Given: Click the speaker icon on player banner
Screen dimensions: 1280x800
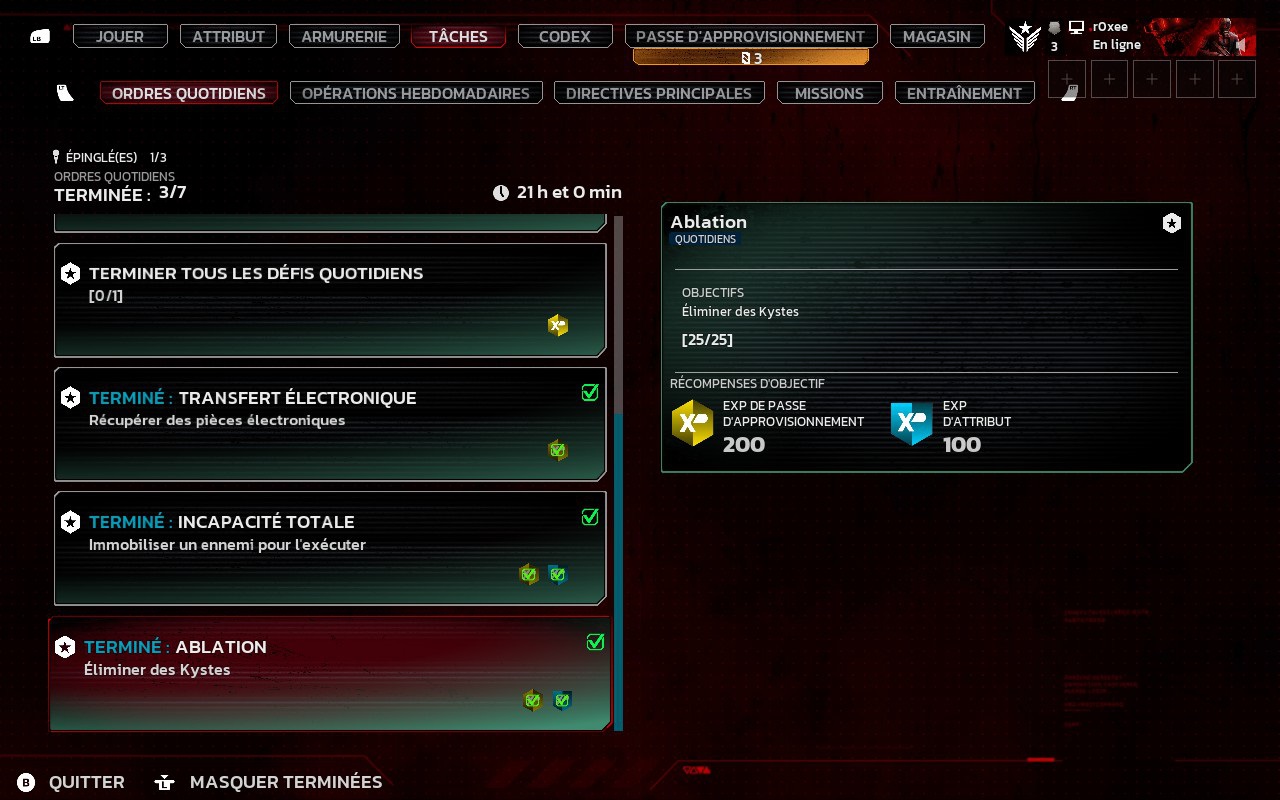Looking at the screenshot, I should pos(1241,45).
